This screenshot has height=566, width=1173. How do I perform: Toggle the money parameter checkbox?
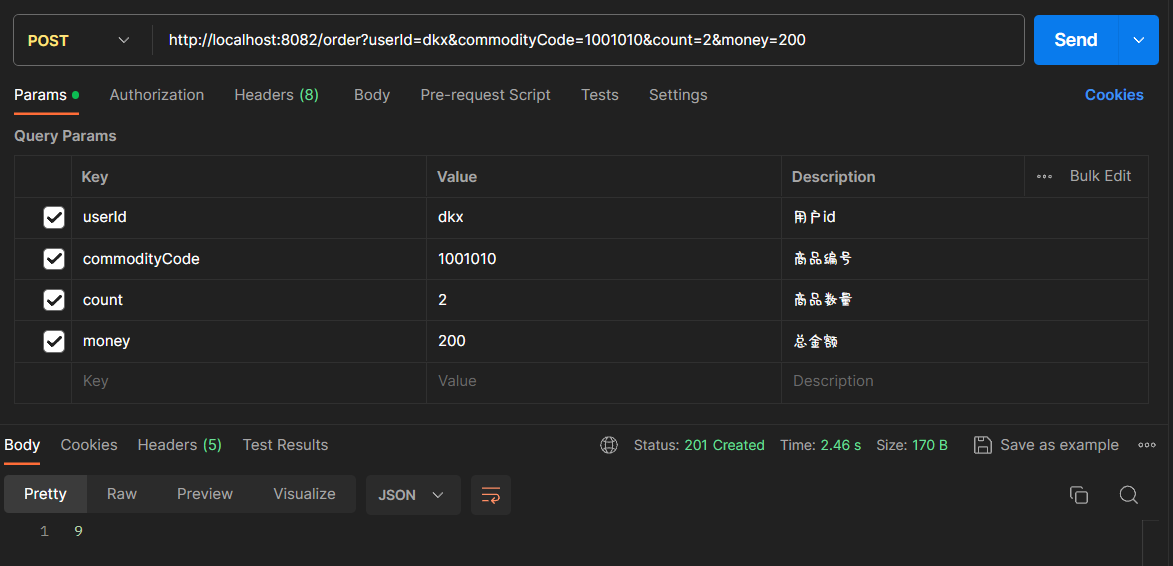(x=54, y=341)
